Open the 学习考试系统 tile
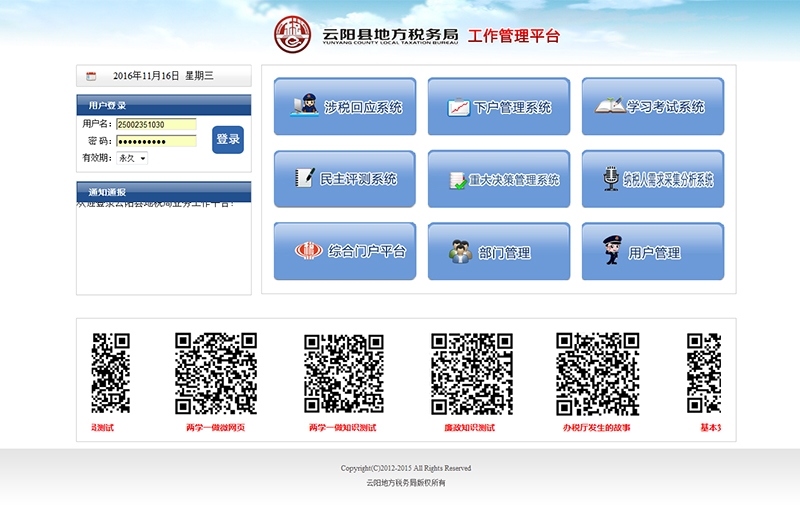Viewport: 800px width, 515px height. [x=653, y=106]
